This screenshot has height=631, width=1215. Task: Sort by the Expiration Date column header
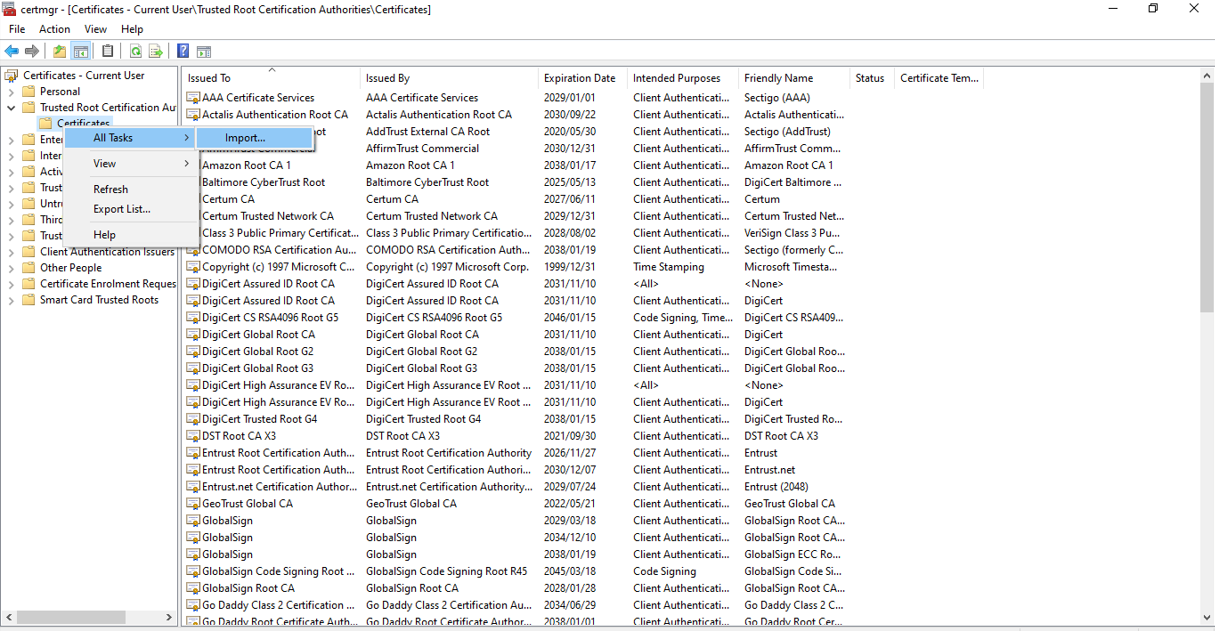579,78
